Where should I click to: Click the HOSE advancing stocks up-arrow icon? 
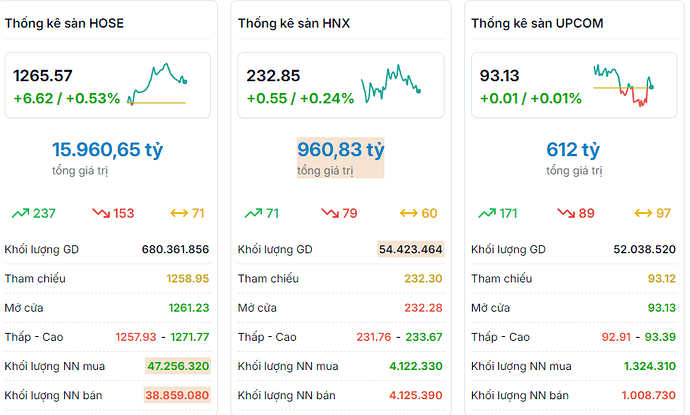click(x=20, y=213)
